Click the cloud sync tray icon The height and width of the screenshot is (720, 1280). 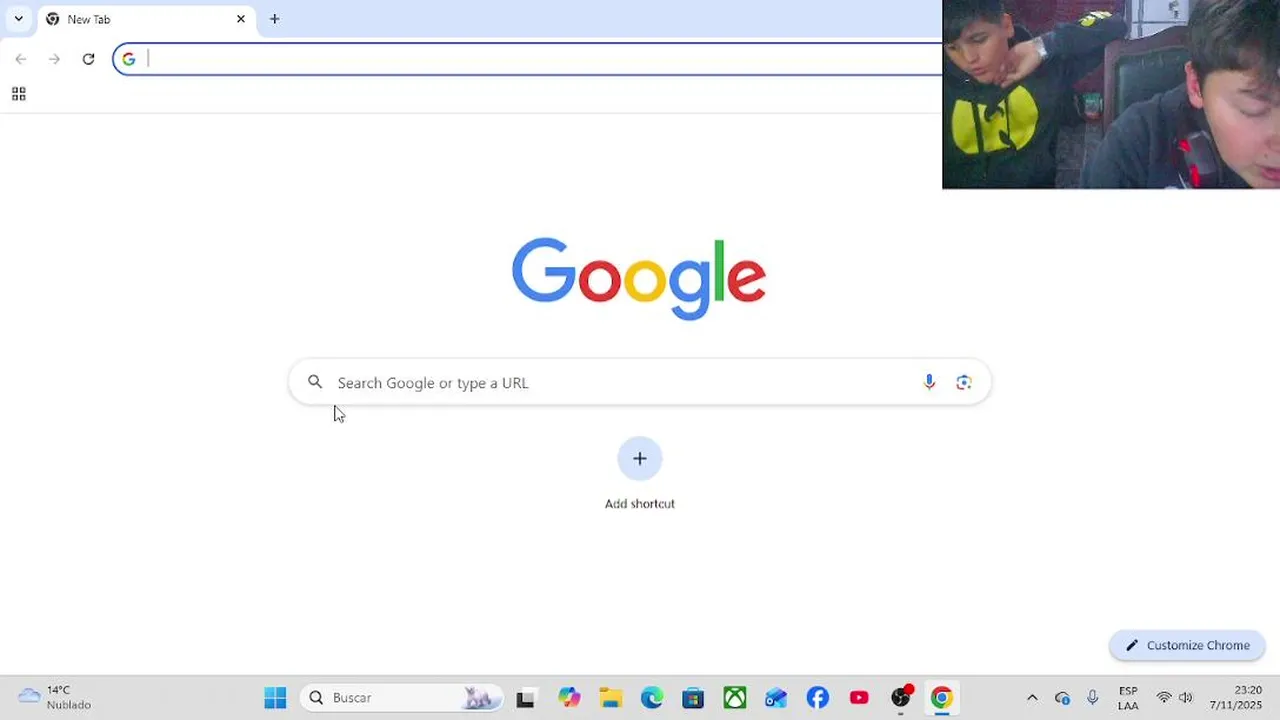coord(1062,698)
